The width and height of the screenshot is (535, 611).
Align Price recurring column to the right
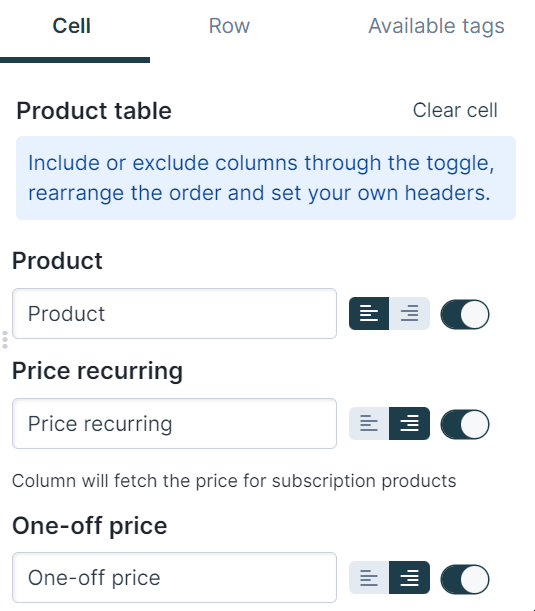(x=410, y=424)
